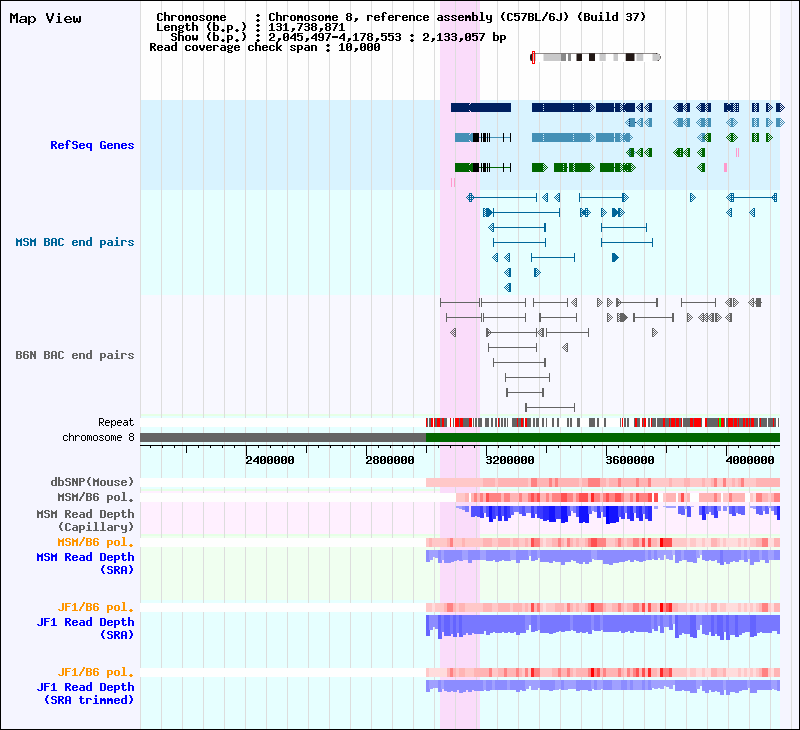Click the green assembled segment of chromosome 8 bar

pyautogui.click(x=603, y=438)
